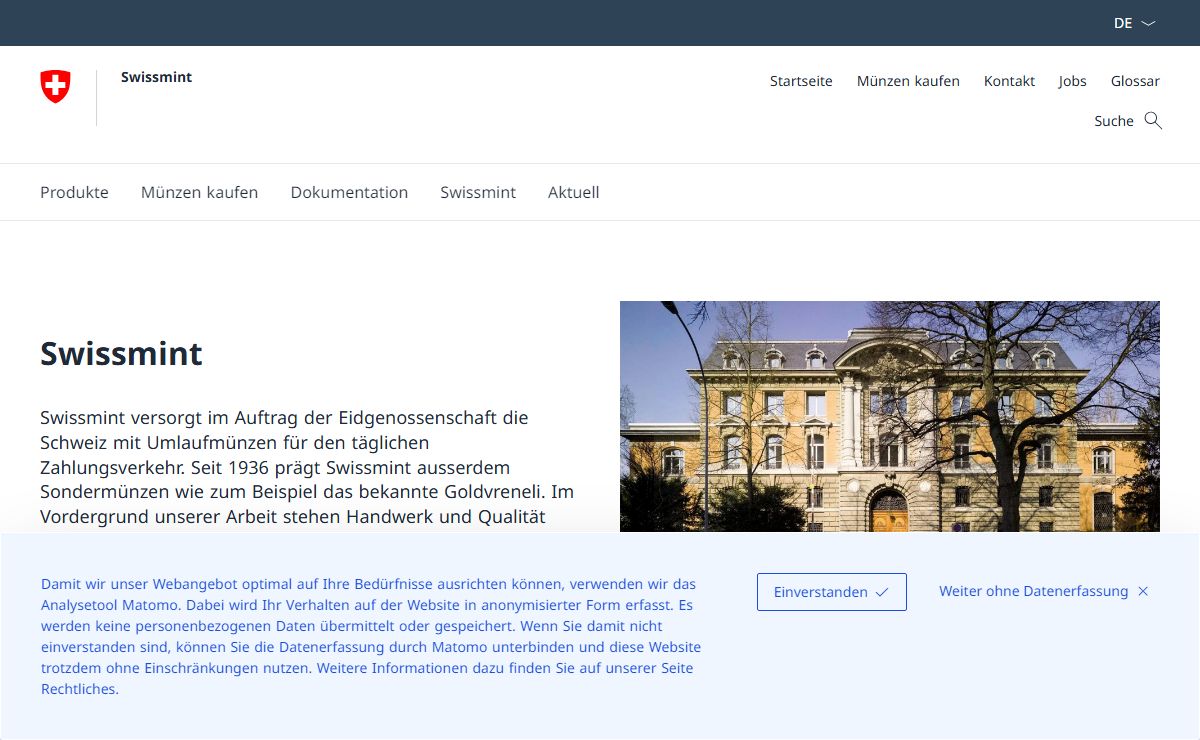Open the Glossar link
Viewport: 1200px width, 740px height.
pyautogui.click(x=1135, y=81)
